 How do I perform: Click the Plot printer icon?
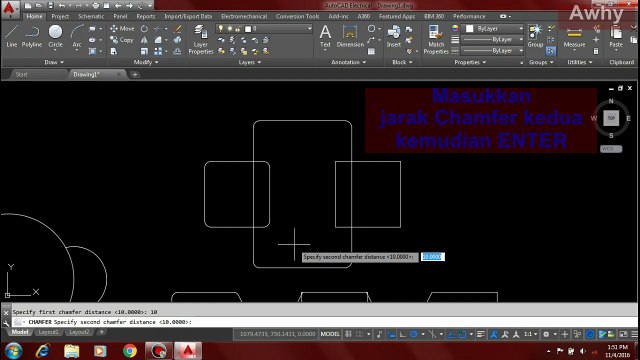95,6
